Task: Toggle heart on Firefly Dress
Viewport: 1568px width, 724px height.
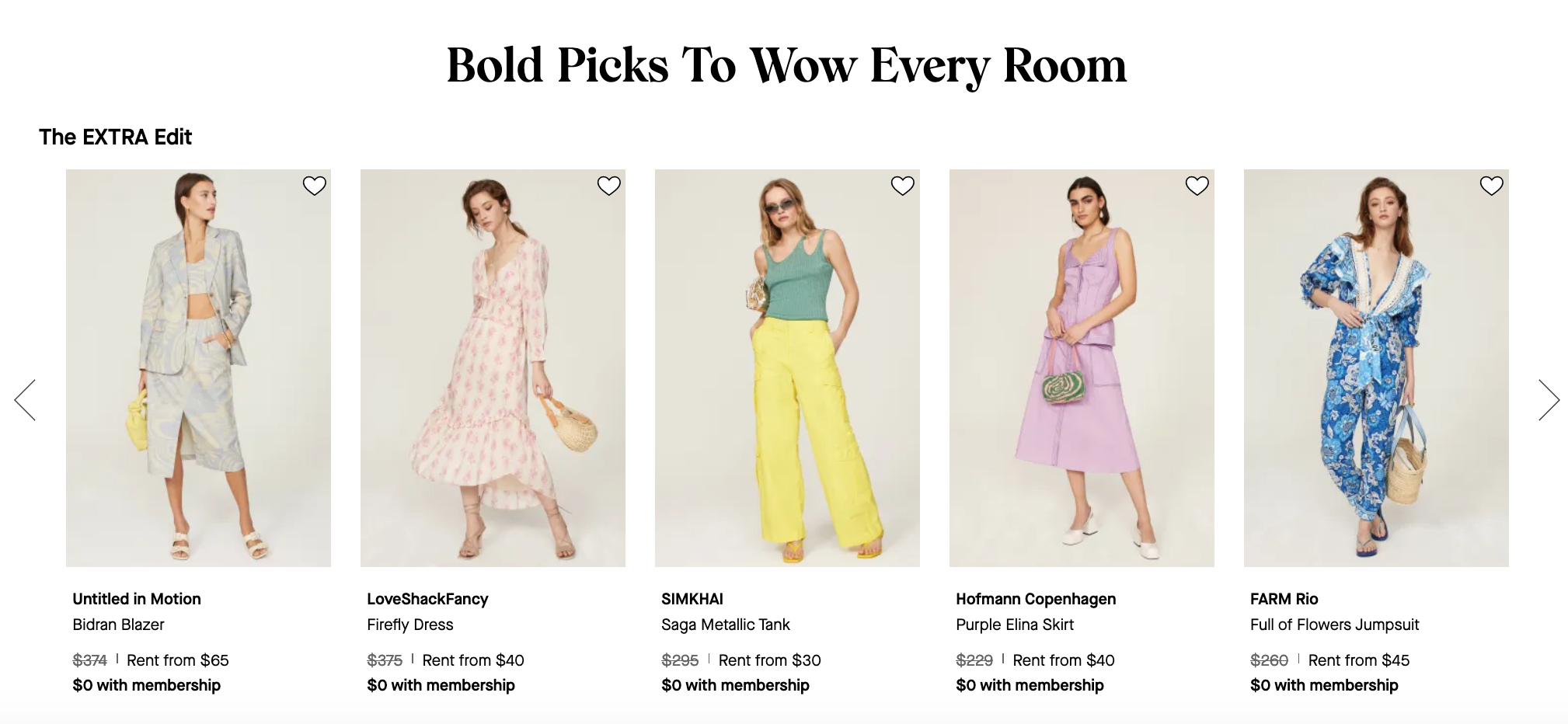Action: pyautogui.click(x=608, y=186)
